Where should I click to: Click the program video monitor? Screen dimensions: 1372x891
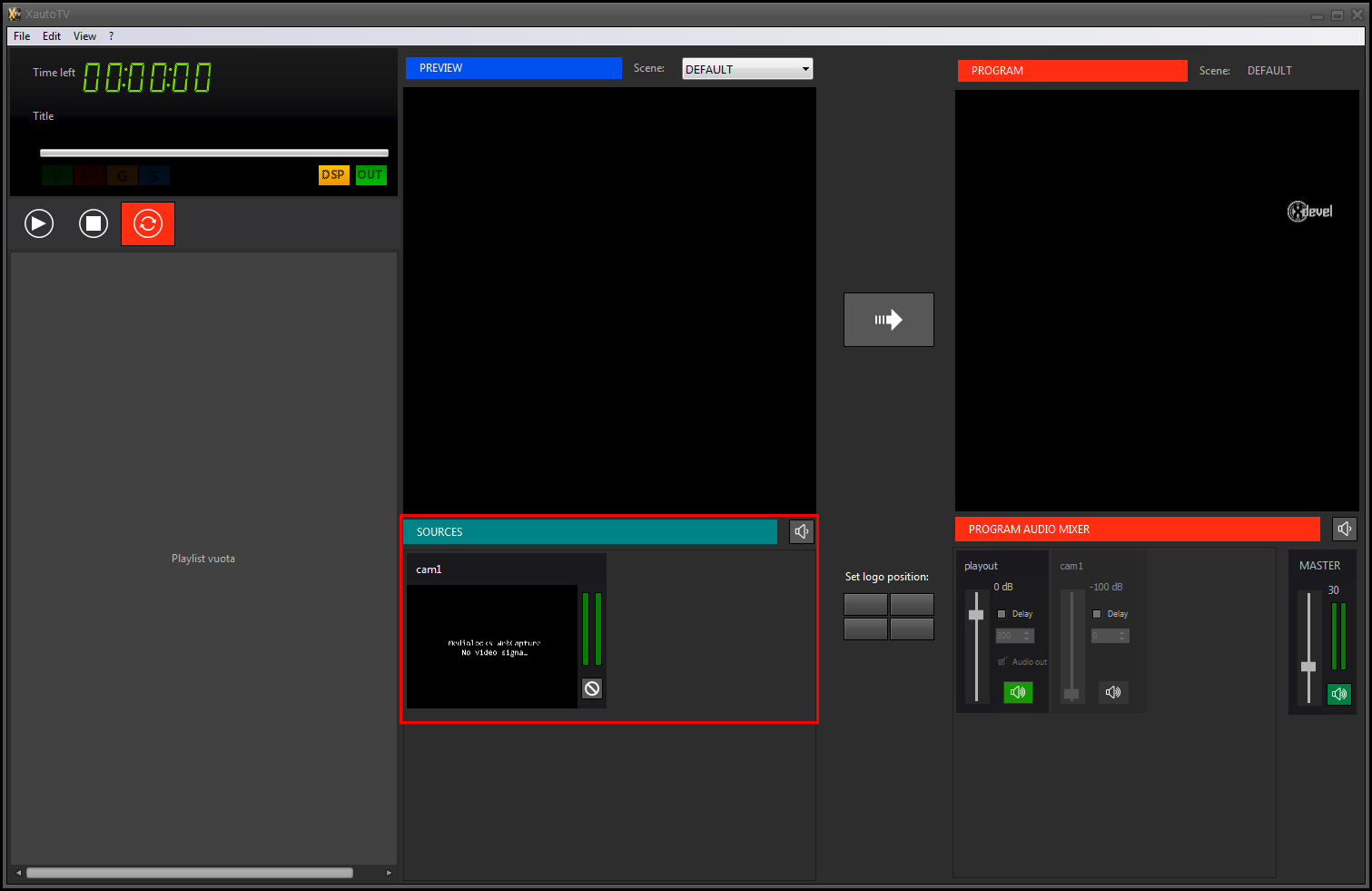tap(1157, 301)
